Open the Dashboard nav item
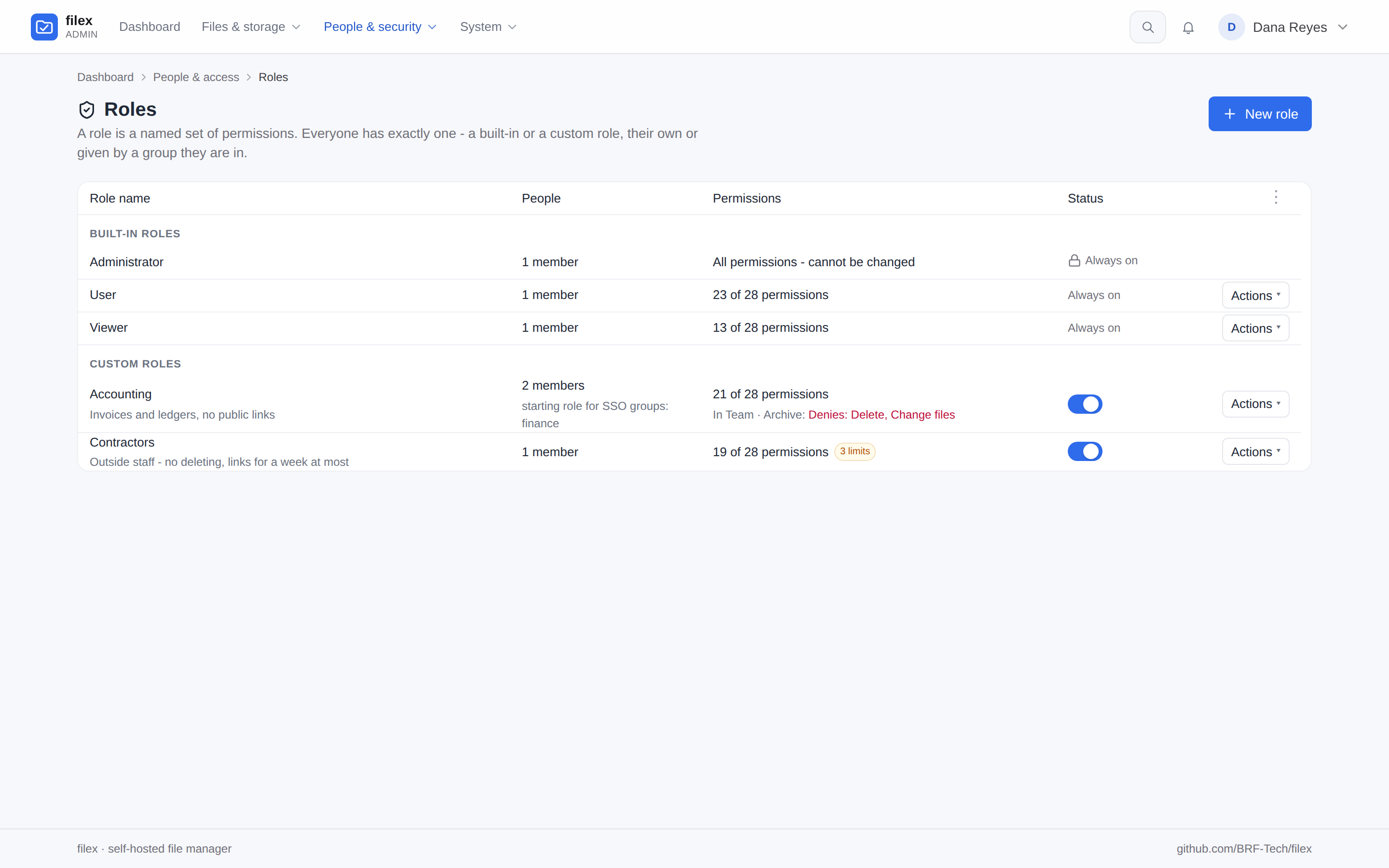The height and width of the screenshot is (868, 1389). 150,27
